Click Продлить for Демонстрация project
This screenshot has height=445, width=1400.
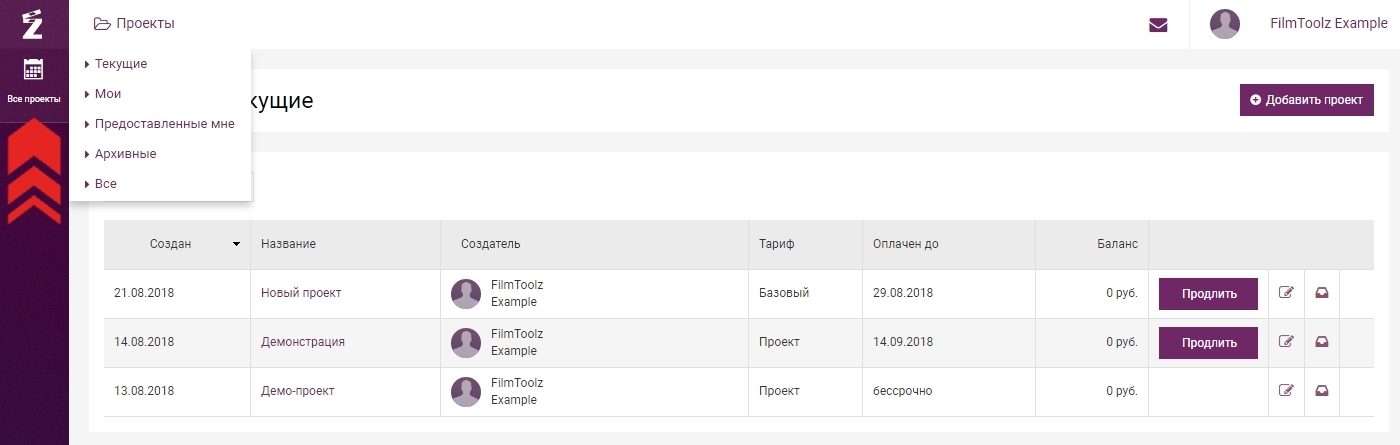pos(1208,342)
